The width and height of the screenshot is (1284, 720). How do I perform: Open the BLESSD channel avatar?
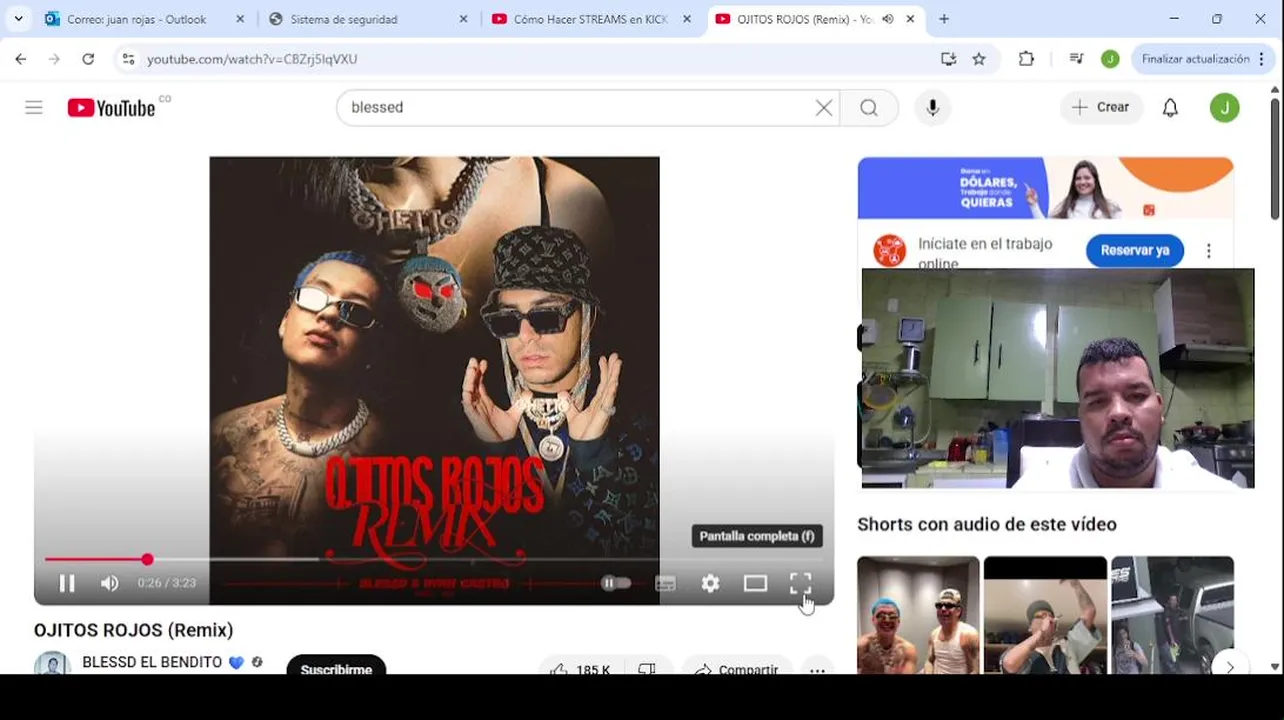point(53,664)
